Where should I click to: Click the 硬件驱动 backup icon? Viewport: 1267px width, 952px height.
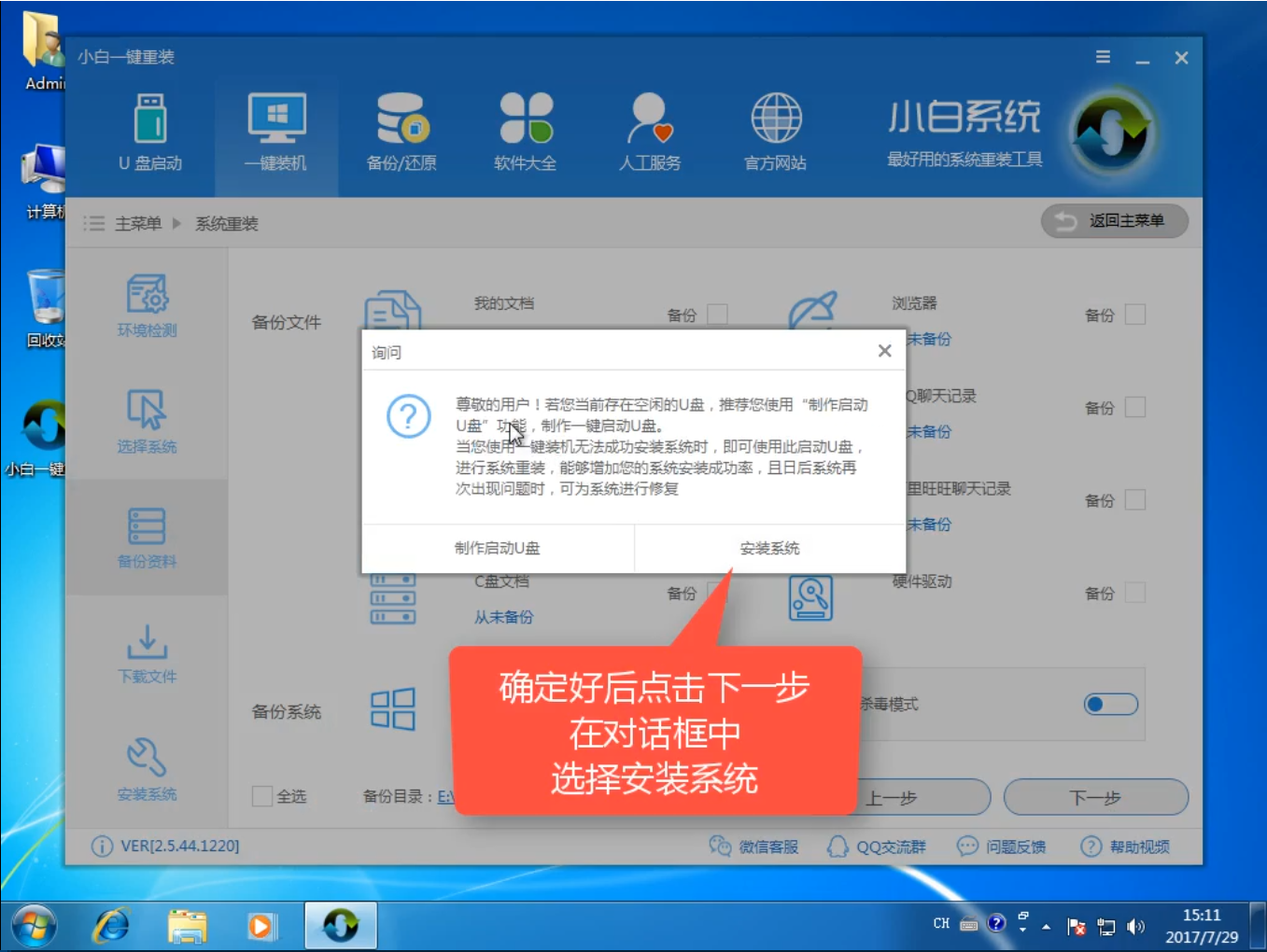tap(810, 598)
